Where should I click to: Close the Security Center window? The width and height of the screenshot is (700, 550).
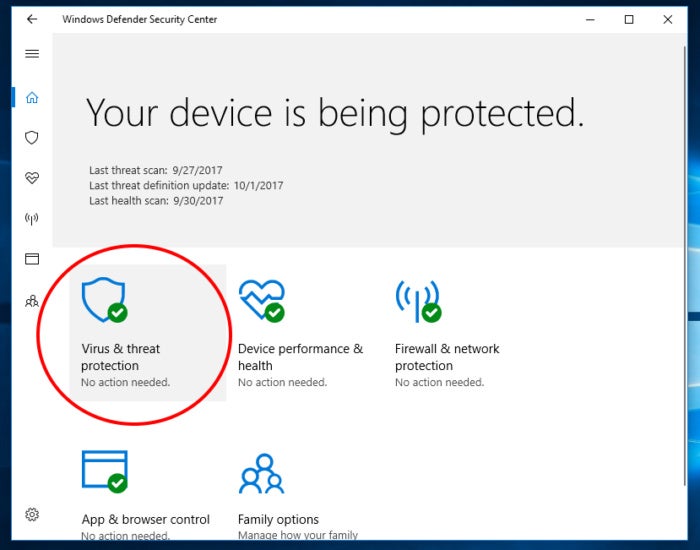[x=668, y=19]
